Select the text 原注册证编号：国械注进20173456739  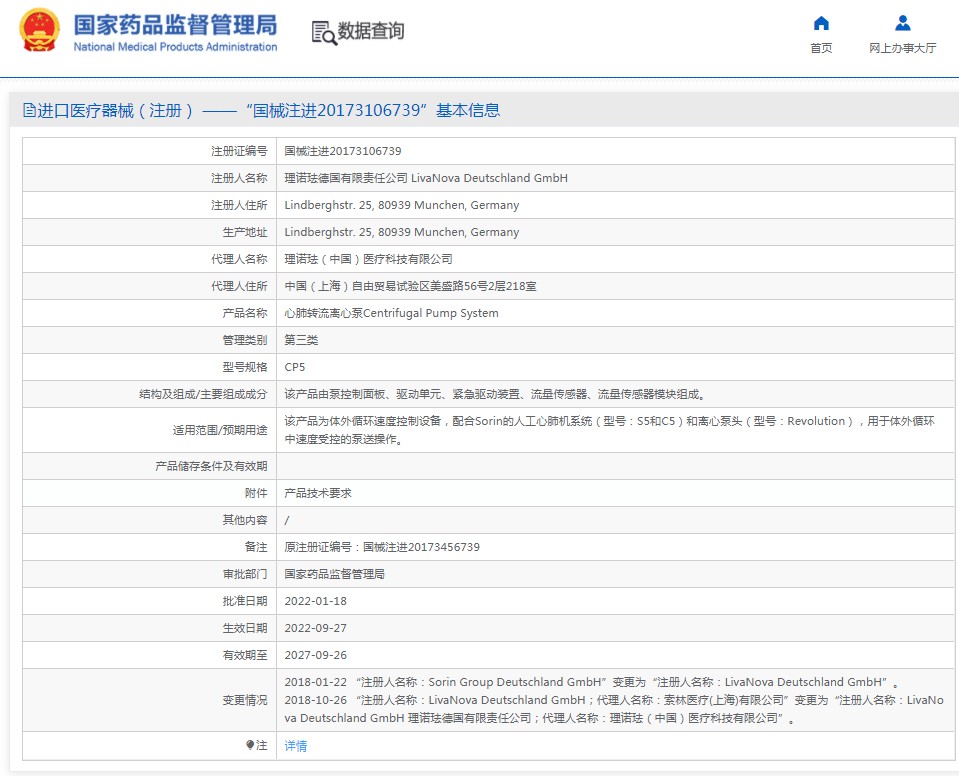click(x=382, y=547)
